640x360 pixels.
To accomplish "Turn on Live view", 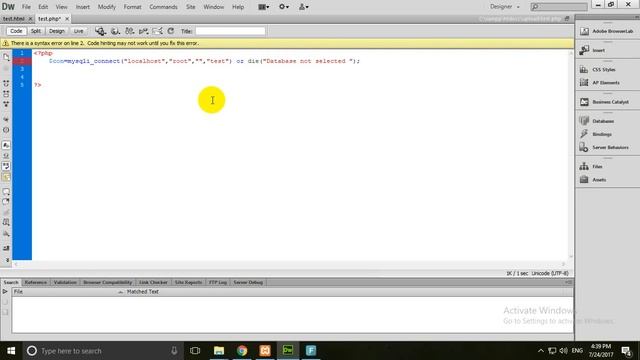I will click(78, 31).
